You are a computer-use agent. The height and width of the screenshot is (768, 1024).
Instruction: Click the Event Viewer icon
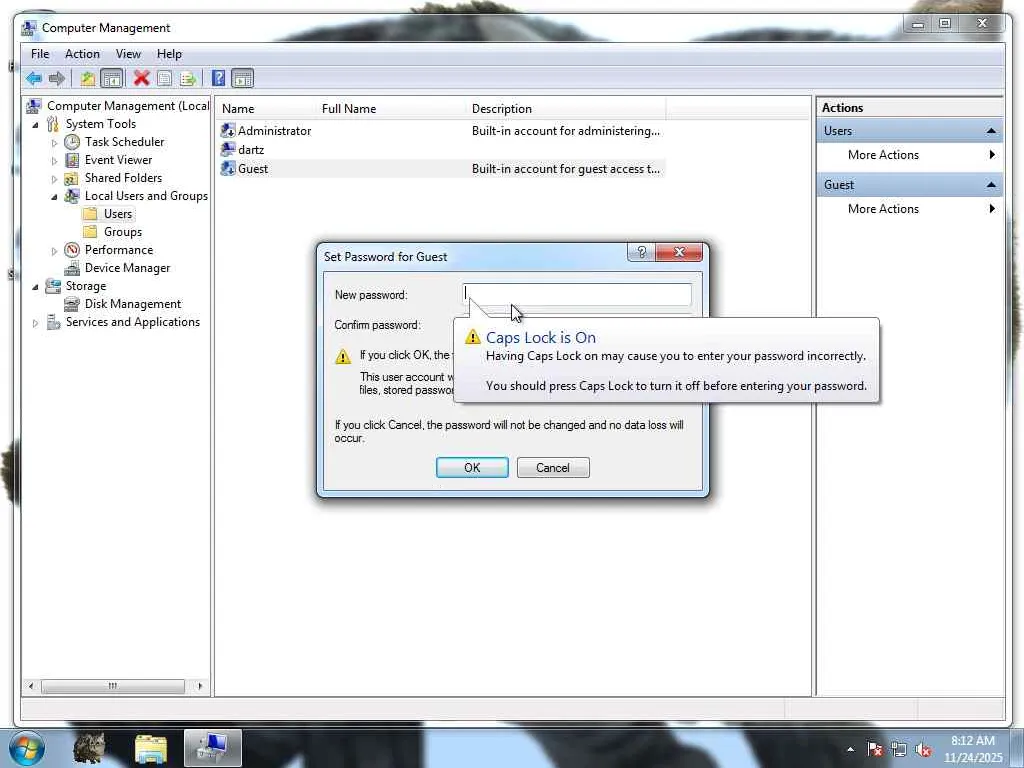(72, 160)
